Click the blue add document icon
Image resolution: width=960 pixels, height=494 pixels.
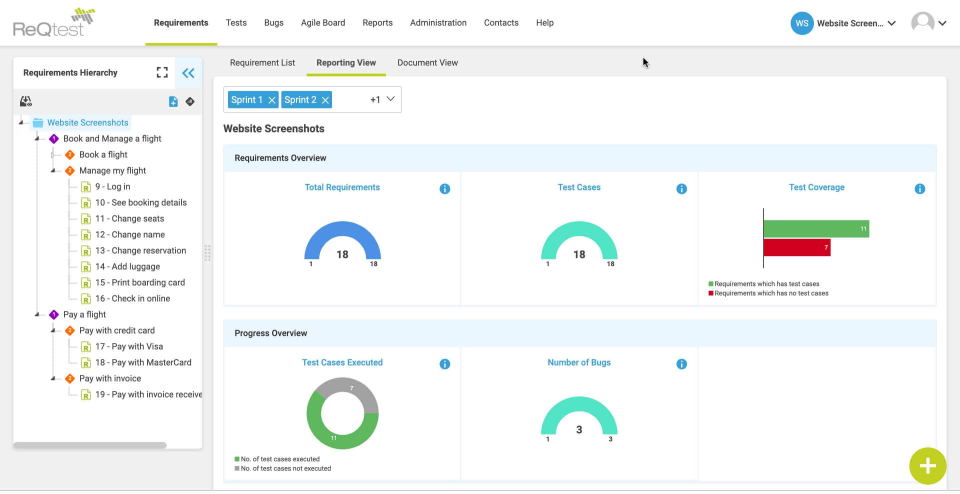point(173,102)
